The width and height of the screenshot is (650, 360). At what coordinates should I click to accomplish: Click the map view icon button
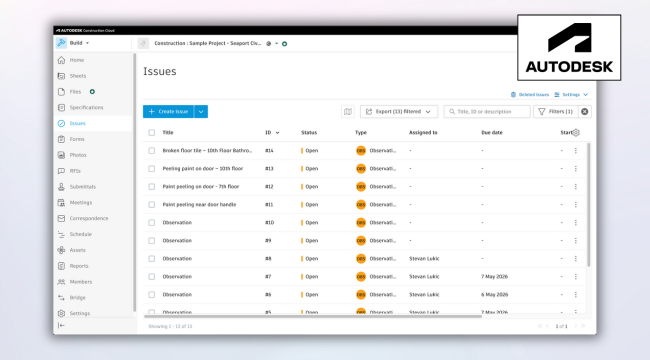pos(348,112)
